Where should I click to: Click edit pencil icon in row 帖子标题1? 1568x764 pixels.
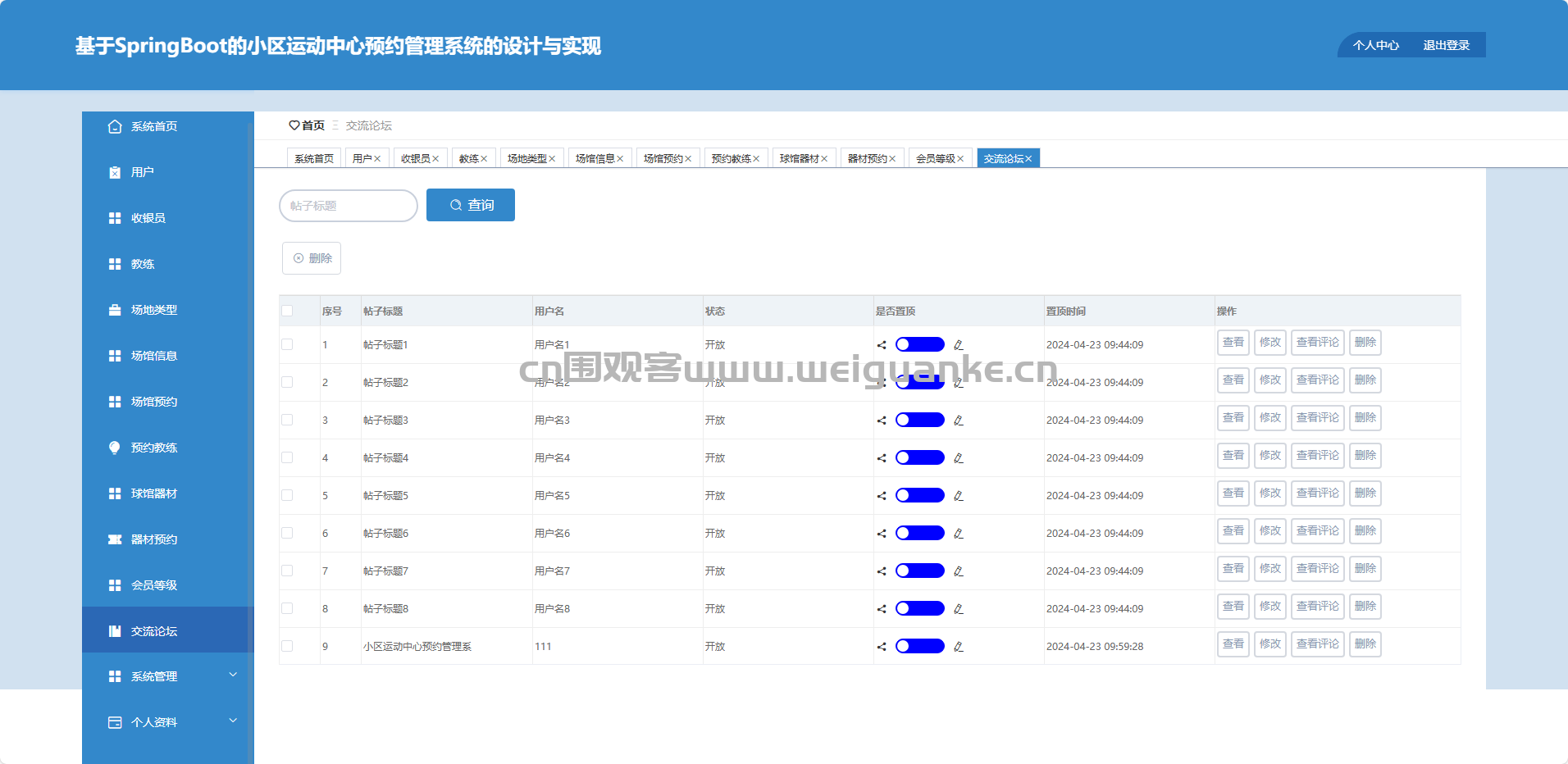pyautogui.click(x=959, y=345)
